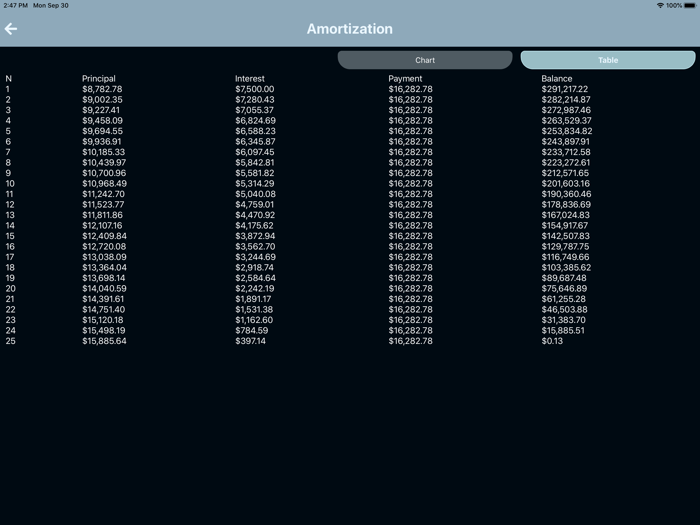Select interest value $7,055.37
Viewport: 700px width, 525px height.
coord(254,110)
